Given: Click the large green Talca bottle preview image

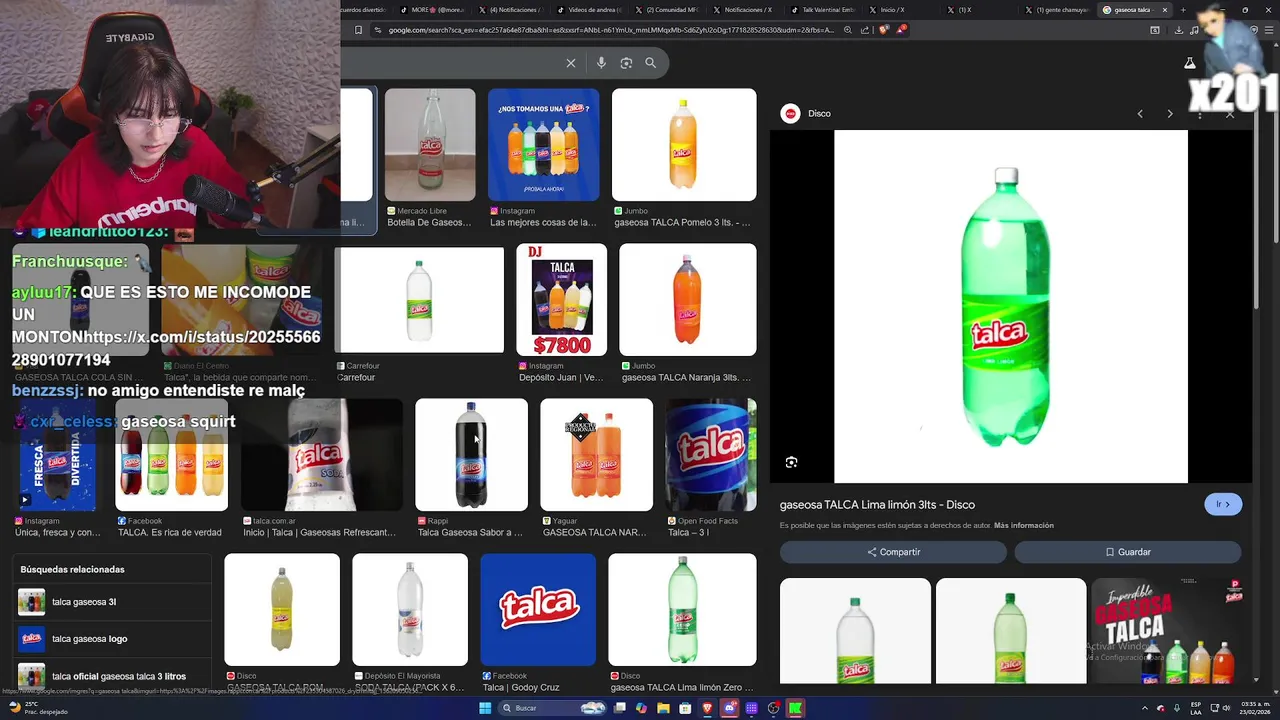Looking at the screenshot, I should 1011,306.
